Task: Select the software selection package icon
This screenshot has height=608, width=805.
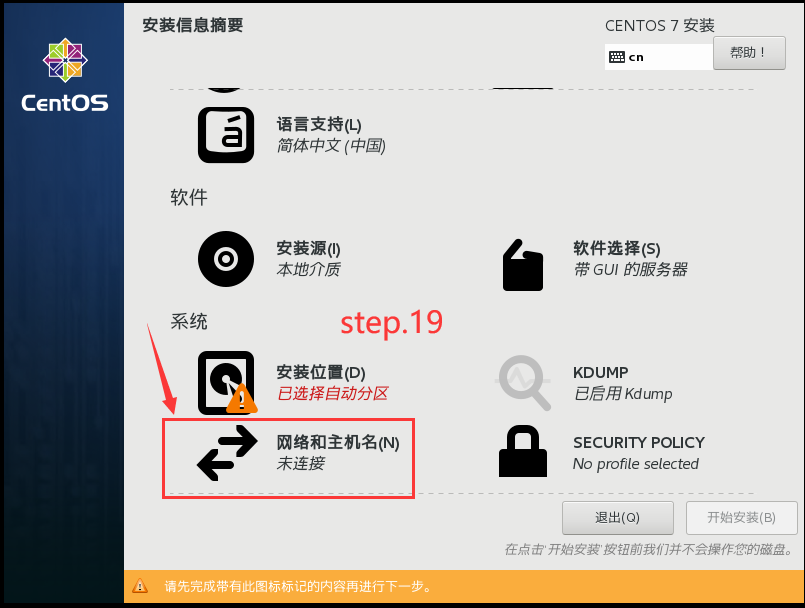Action: 523,265
